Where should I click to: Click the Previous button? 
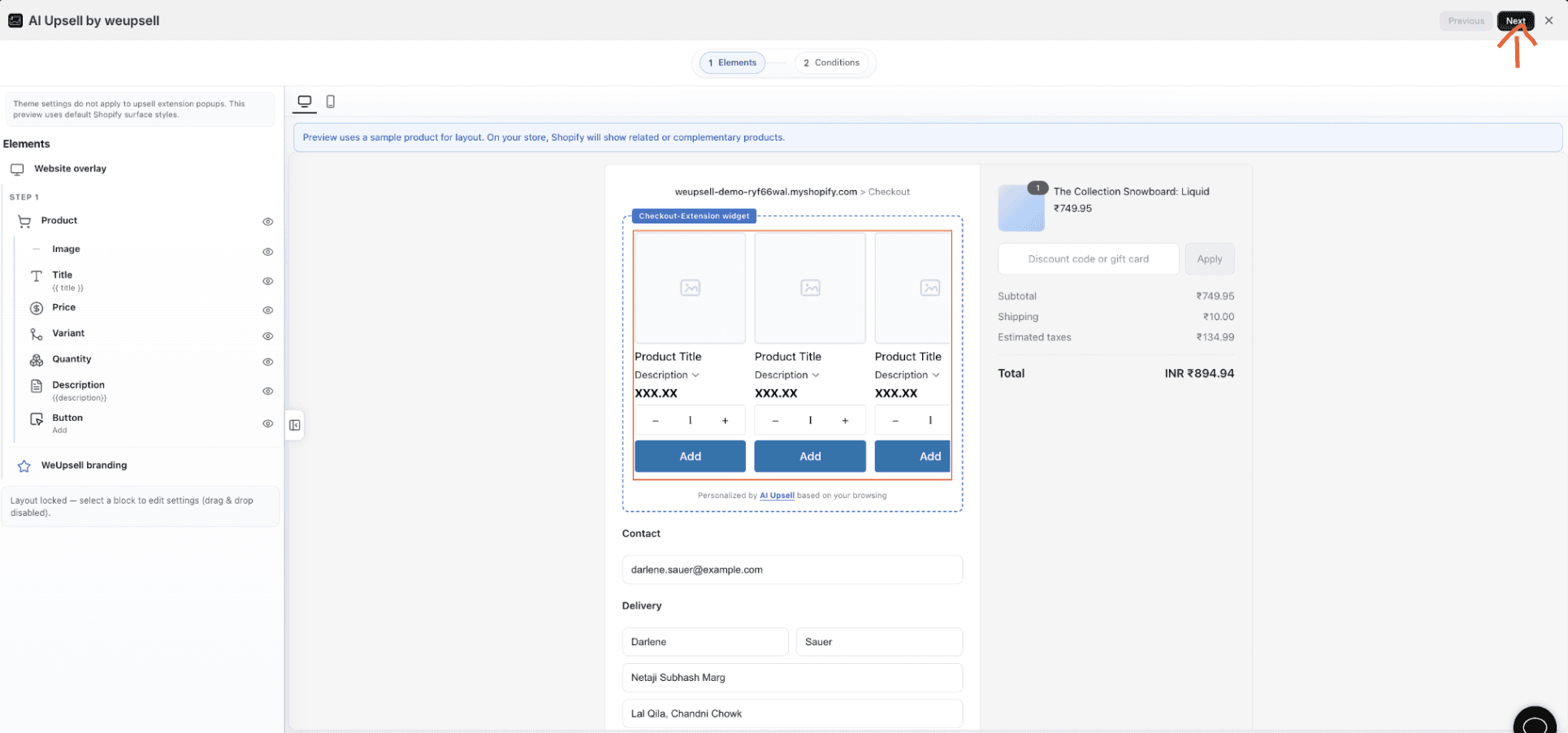[x=1466, y=21]
